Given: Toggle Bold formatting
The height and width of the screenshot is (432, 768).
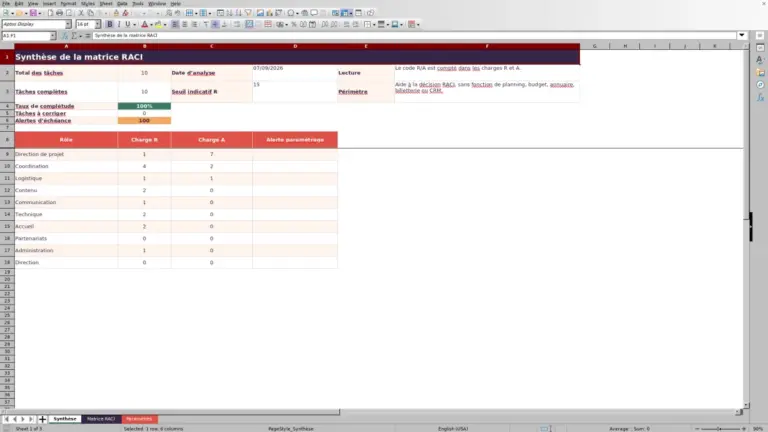Looking at the screenshot, I should click(x=110, y=24).
